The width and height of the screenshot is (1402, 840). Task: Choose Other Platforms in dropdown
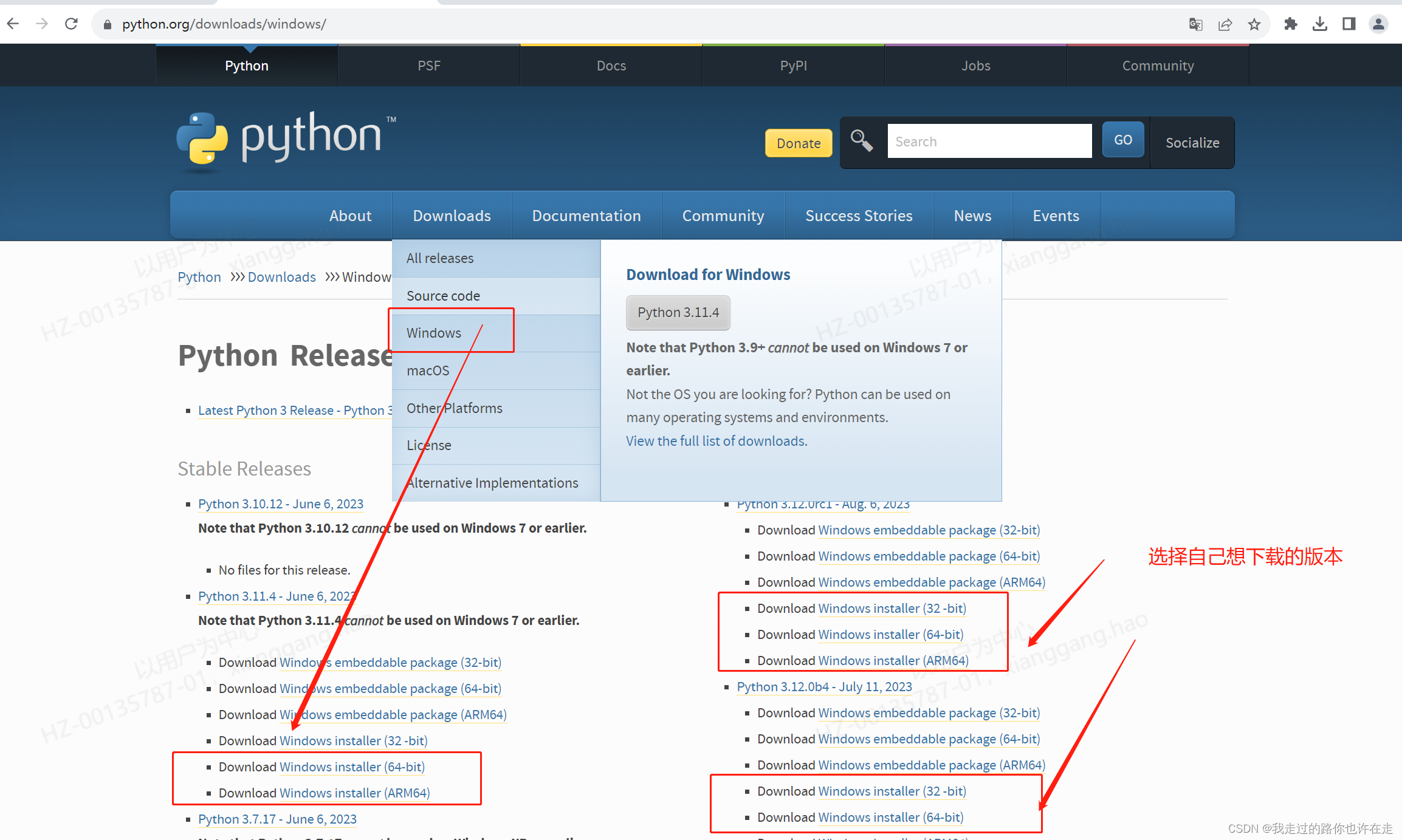click(x=496, y=408)
